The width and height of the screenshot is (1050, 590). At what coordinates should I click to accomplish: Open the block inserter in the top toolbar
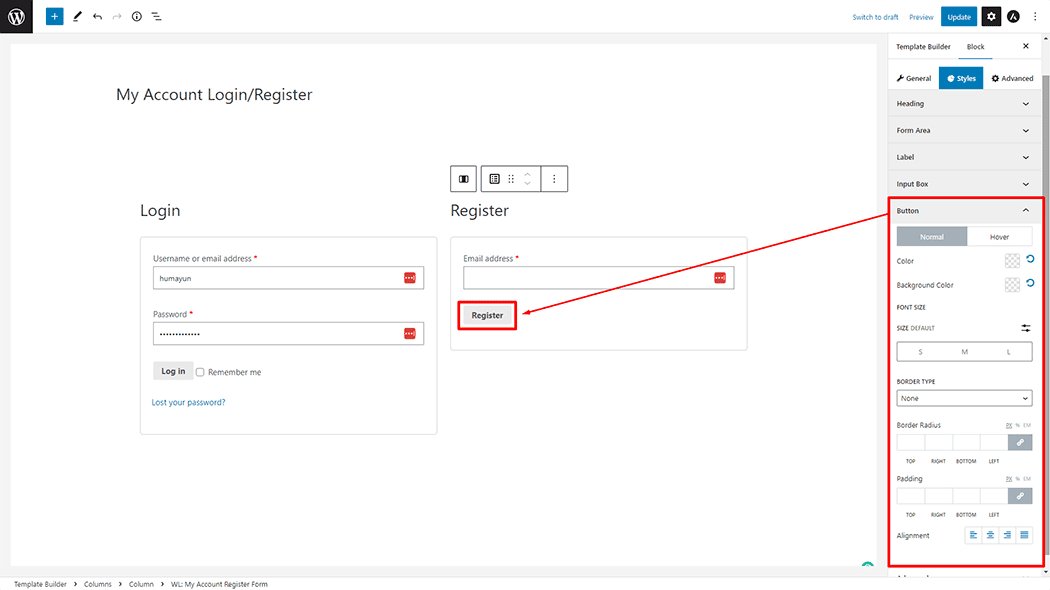[x=54, y=16]
